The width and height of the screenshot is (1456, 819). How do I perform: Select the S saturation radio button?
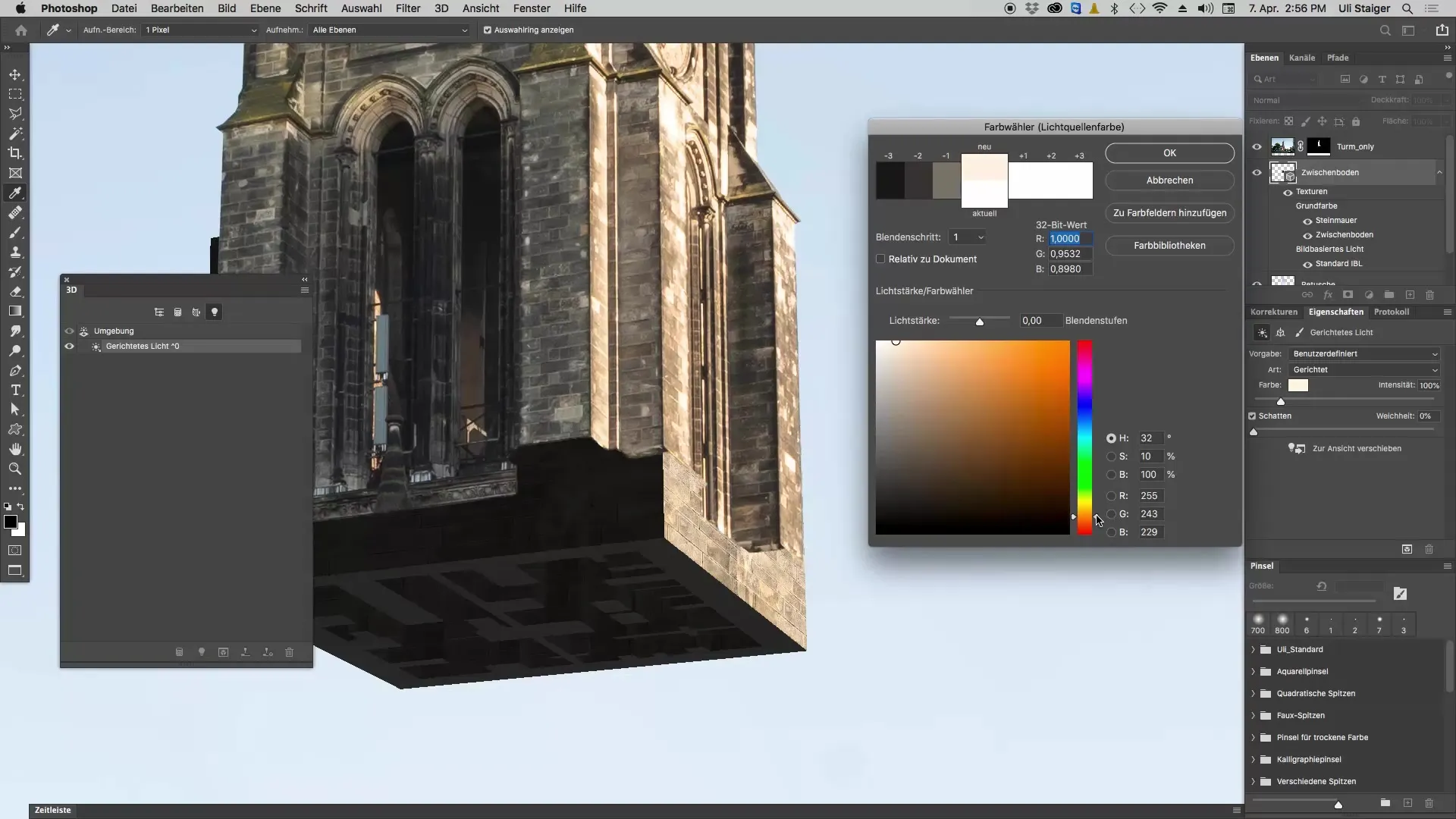click(1111, 457)
